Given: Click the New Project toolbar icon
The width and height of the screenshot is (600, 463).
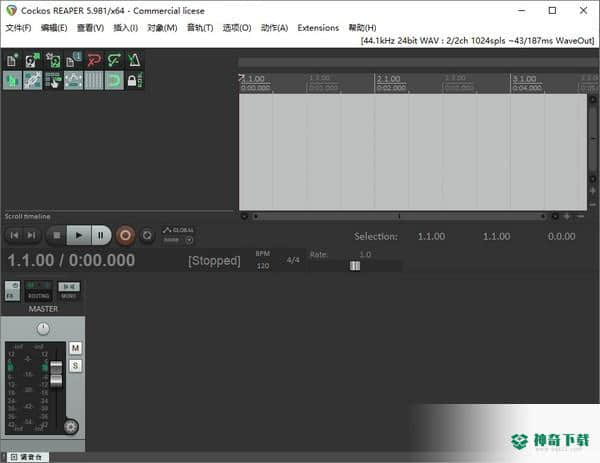Looking at the screenshot, I should [12, 60].
